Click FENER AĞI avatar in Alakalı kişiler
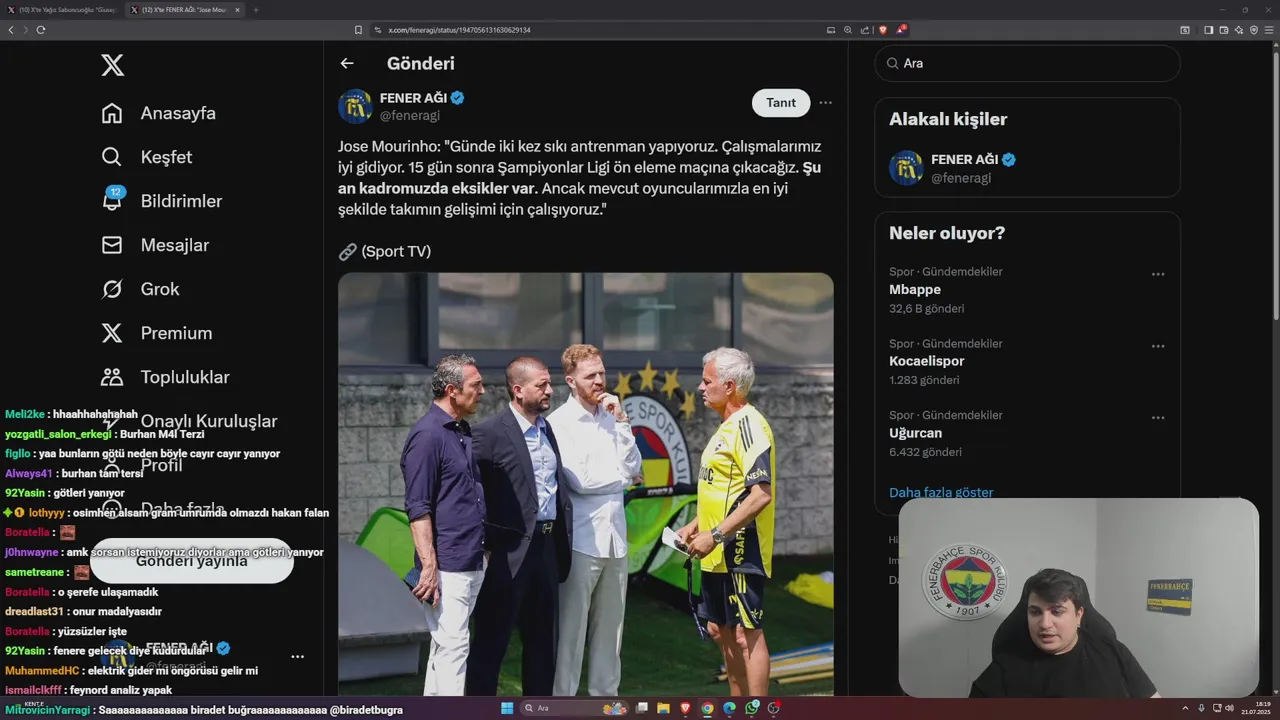Image resolution: width=1280 pixels, height=720 pixels. 906,168
